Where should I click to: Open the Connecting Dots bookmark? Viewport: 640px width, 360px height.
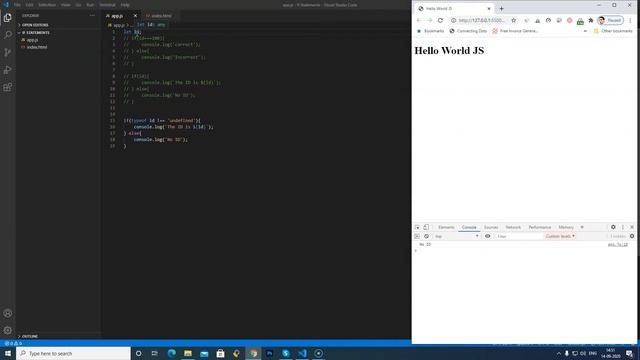(x=468, y=31)
